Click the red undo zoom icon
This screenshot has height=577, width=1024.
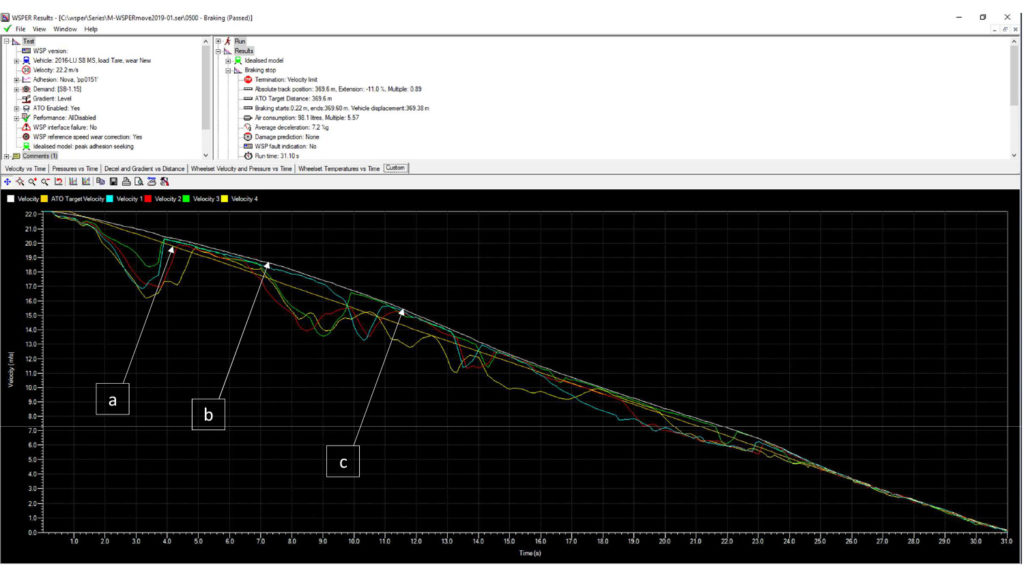pos(59,182)
